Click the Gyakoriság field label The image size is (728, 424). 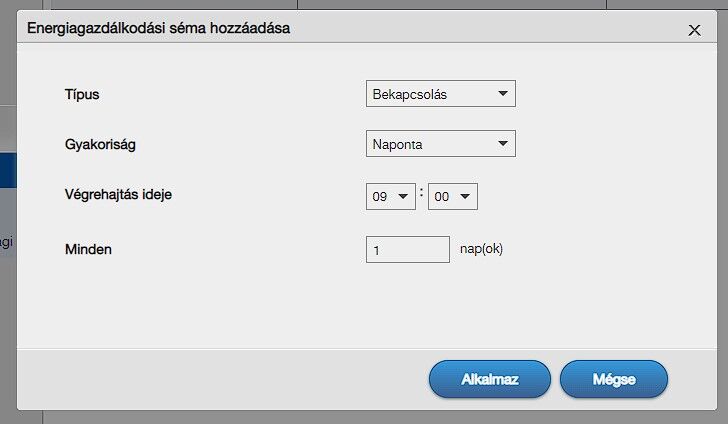99,144
